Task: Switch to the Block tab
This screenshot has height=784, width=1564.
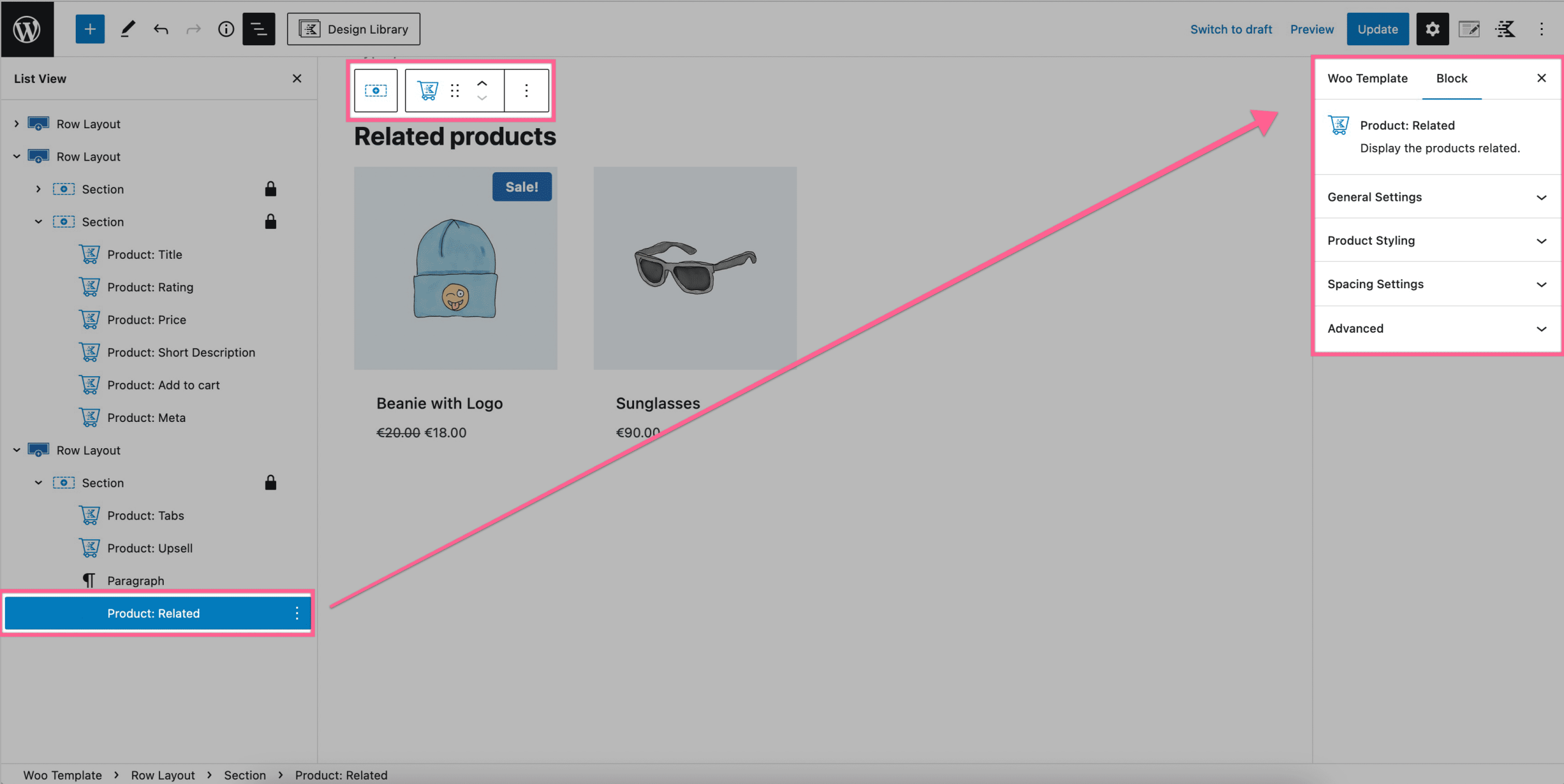Action: pos(1452,78)
